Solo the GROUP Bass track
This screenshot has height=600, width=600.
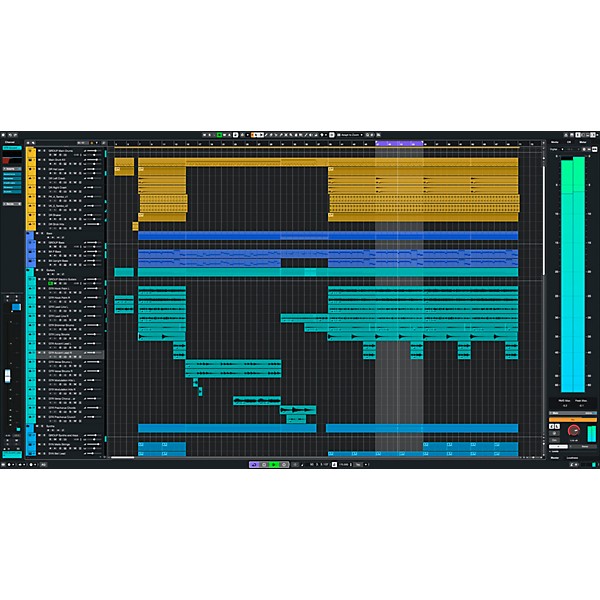44,243
